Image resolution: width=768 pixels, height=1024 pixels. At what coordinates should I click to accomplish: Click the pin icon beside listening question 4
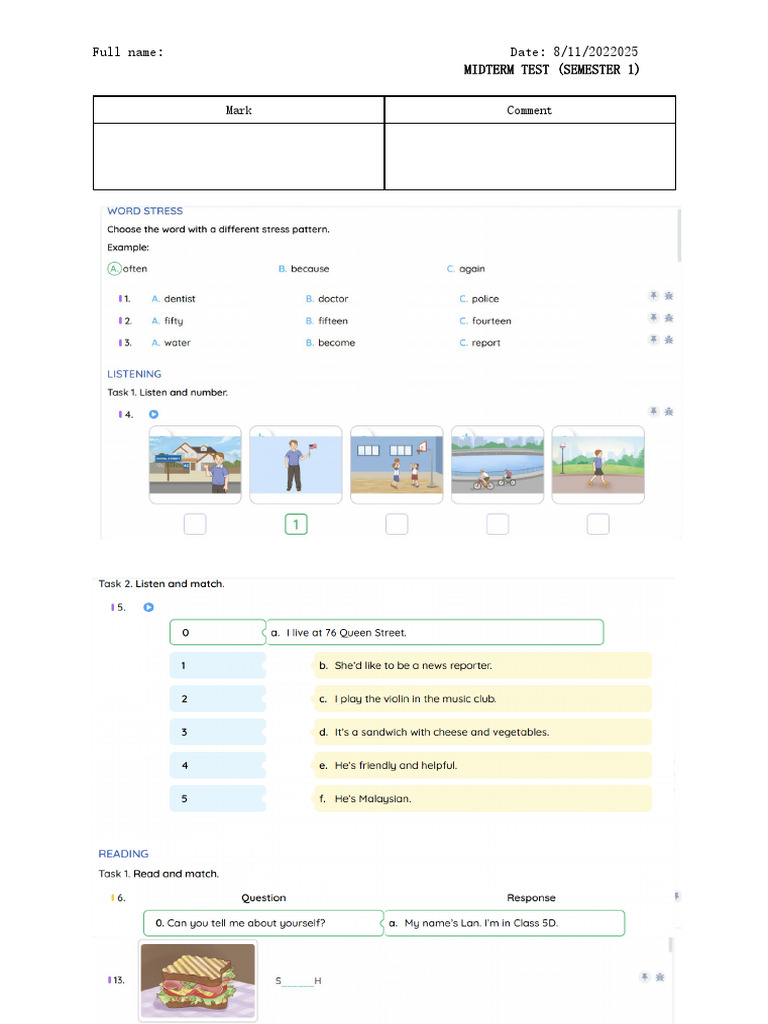pos(653,411)
